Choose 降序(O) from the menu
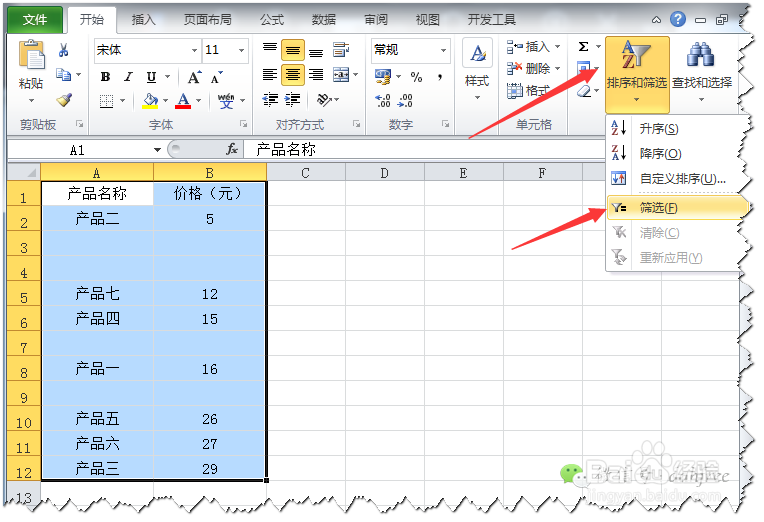The image size is (764, 522). 674,154
